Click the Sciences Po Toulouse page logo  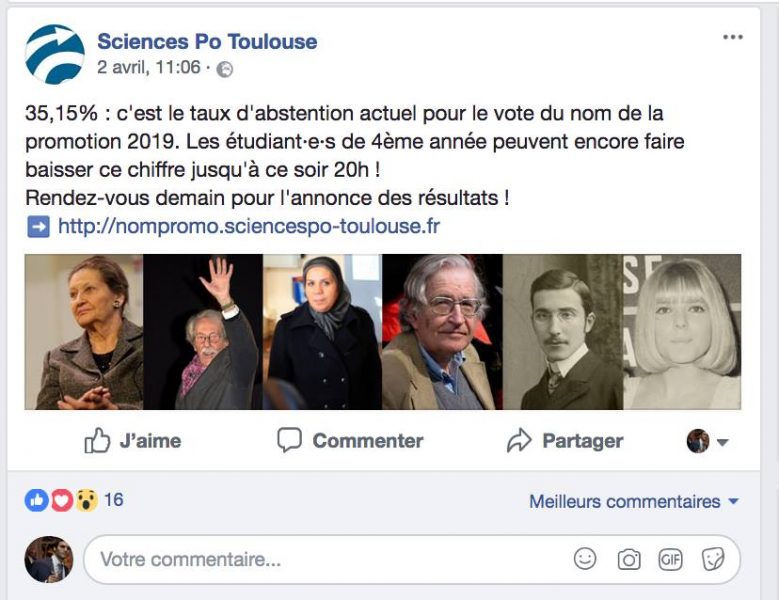55,54
